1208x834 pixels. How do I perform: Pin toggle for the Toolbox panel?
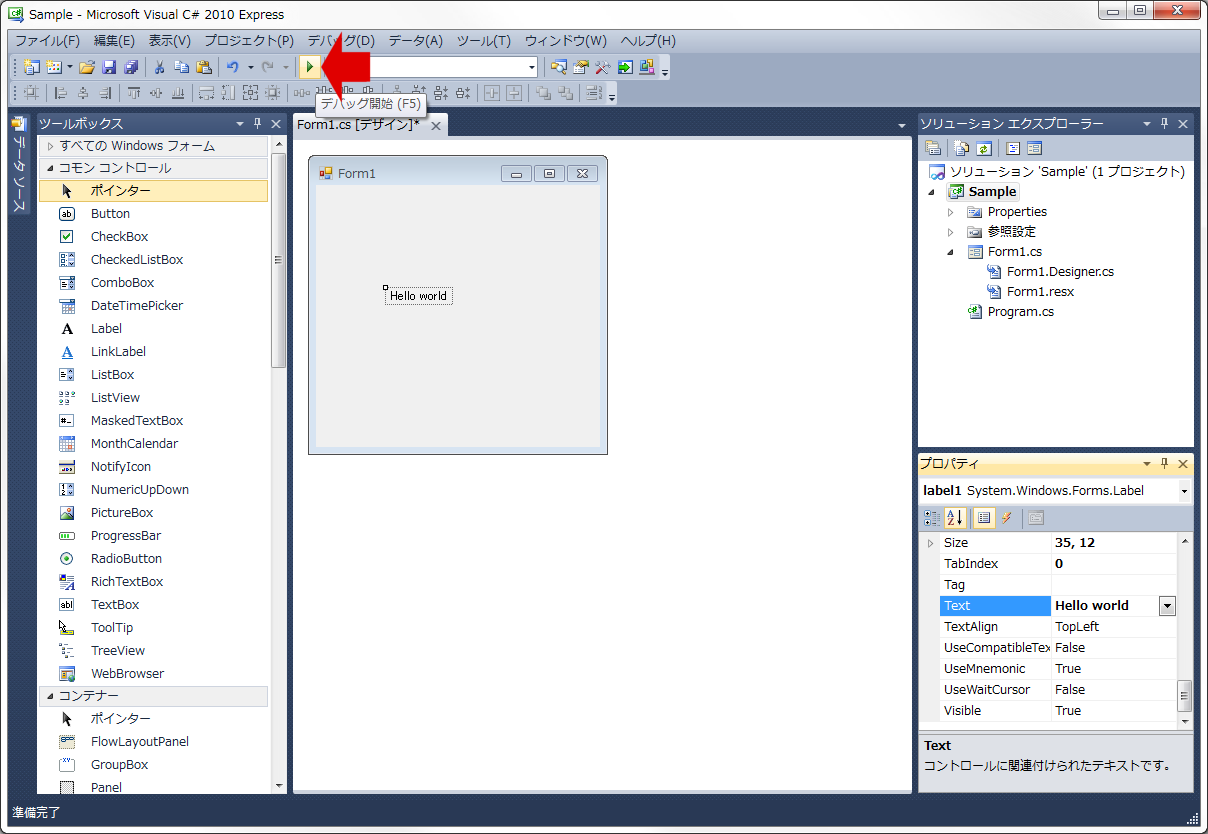(x=257, y=124)
